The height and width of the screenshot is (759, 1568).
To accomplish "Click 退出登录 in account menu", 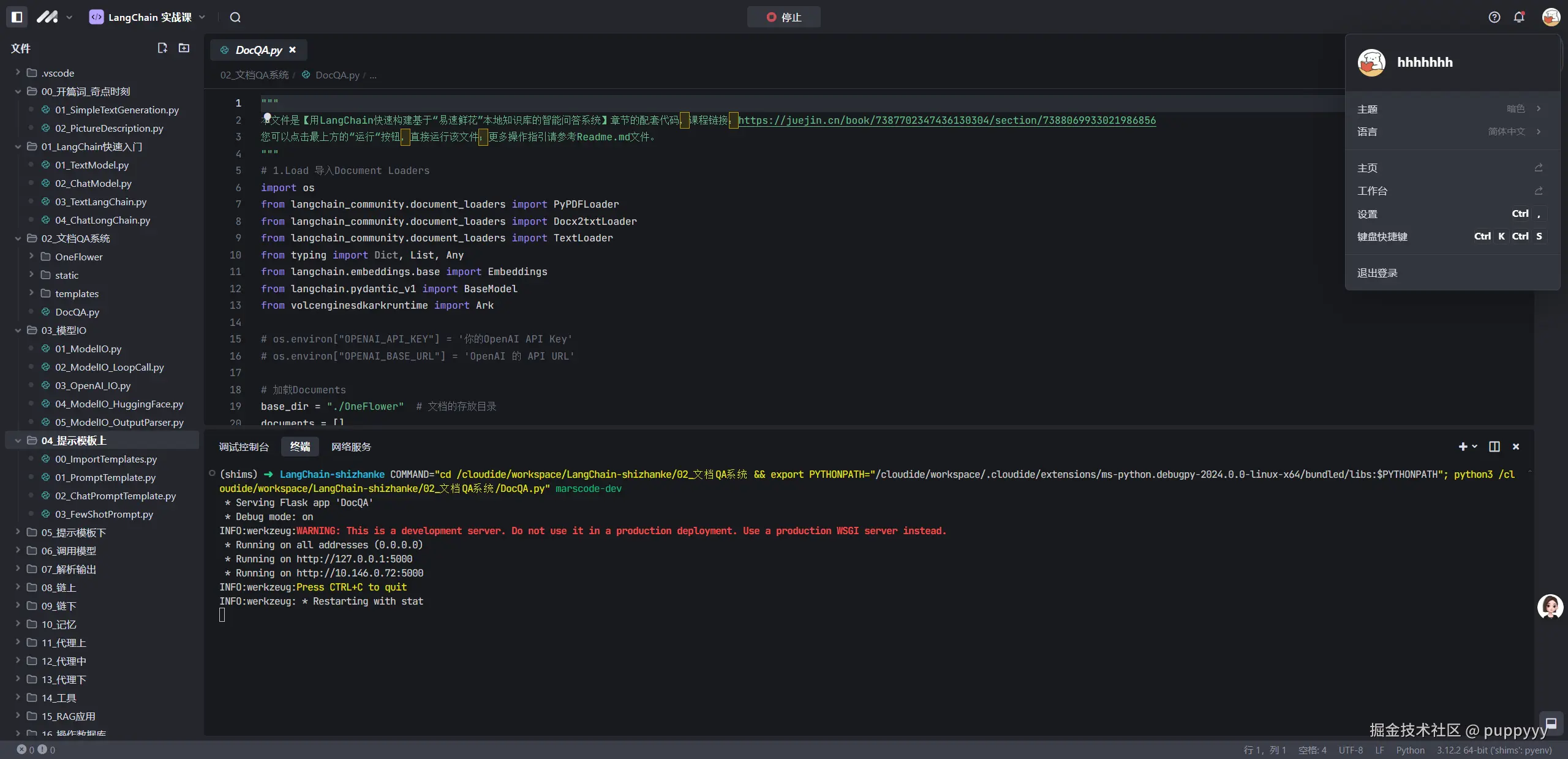I will (x=1378, y=273).
